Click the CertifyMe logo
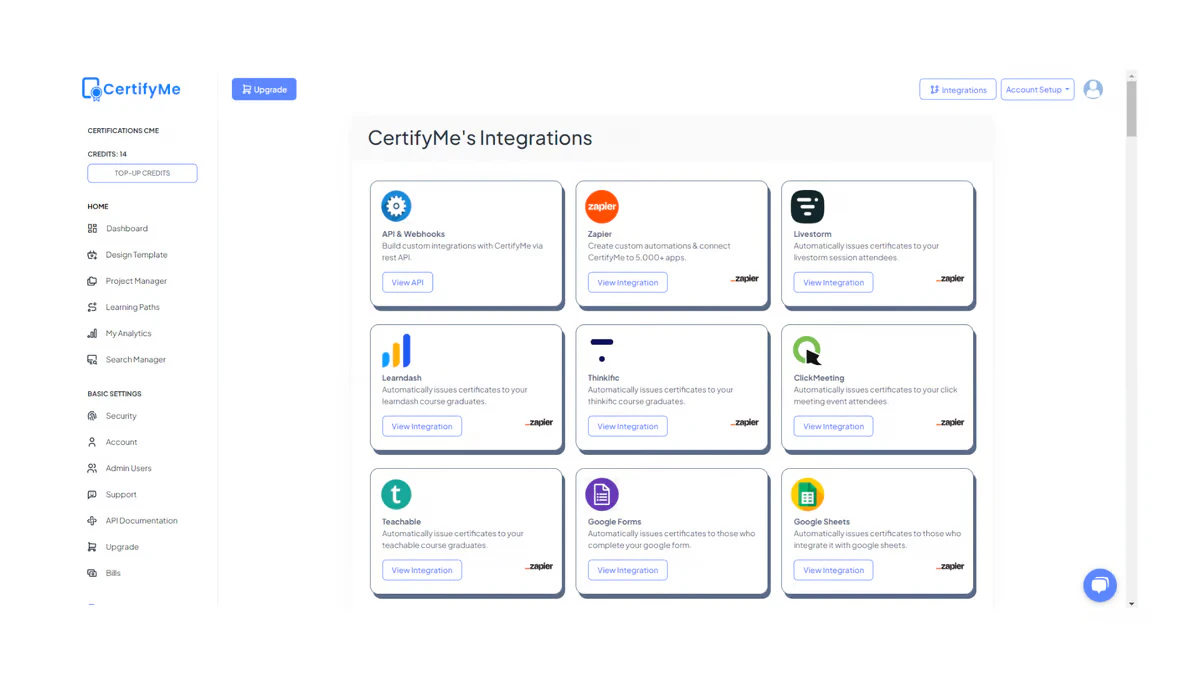The width and height of the screenshot is (1200, 675). pos(130,89)
